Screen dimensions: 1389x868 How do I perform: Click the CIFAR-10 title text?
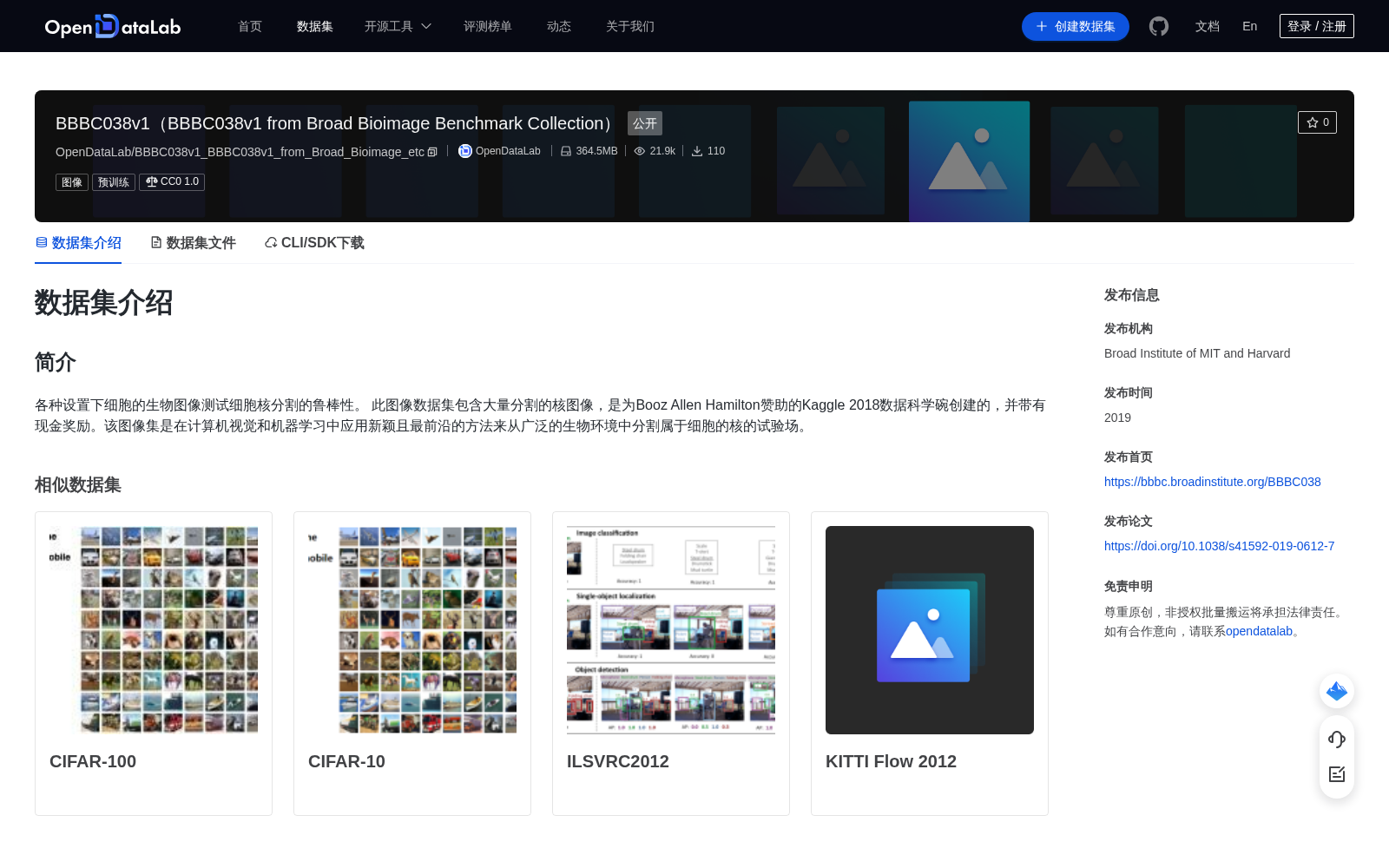pyautogui.click(x=346, y=761)
